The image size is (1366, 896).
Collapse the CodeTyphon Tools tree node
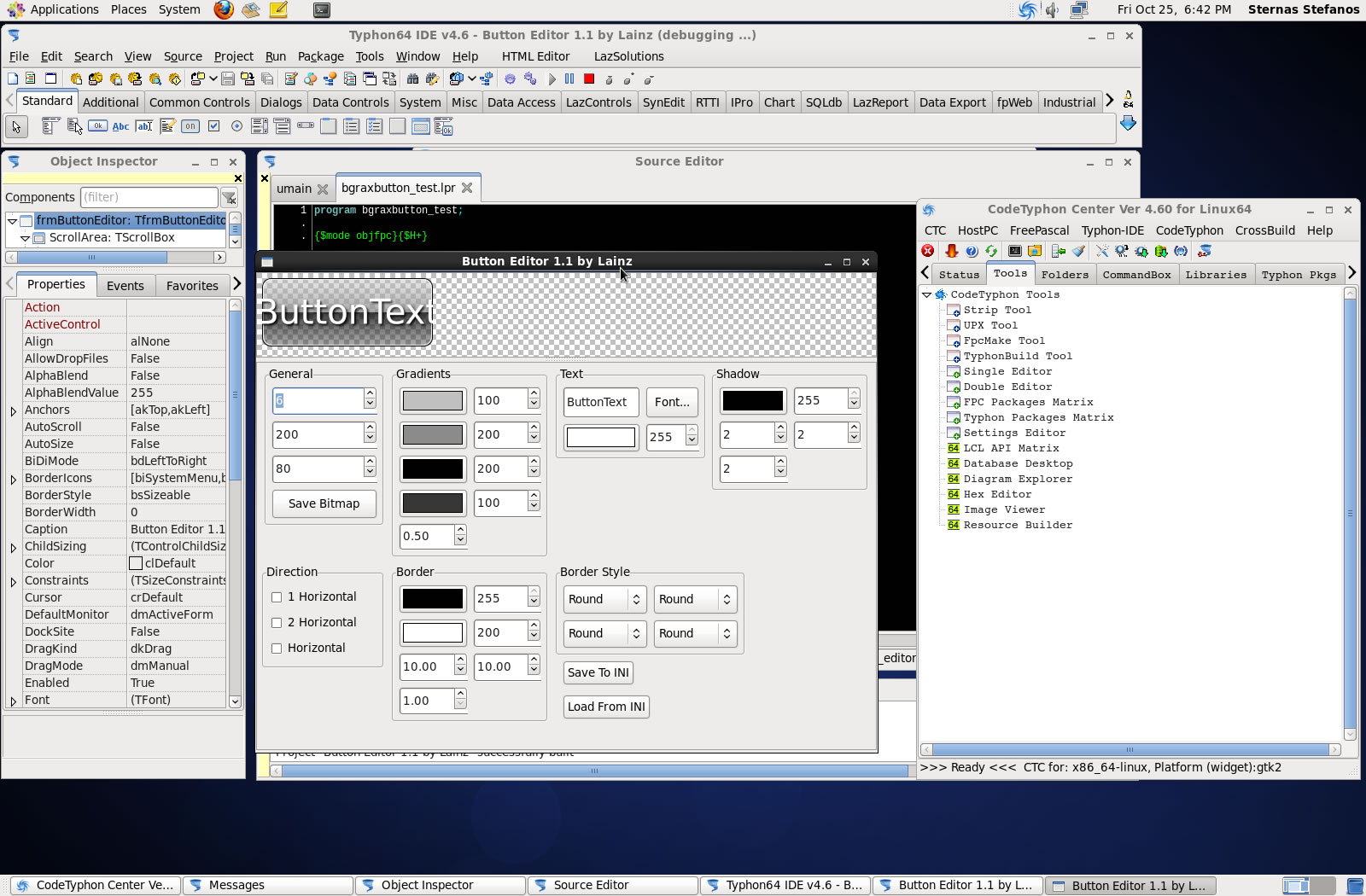[926, 294]
